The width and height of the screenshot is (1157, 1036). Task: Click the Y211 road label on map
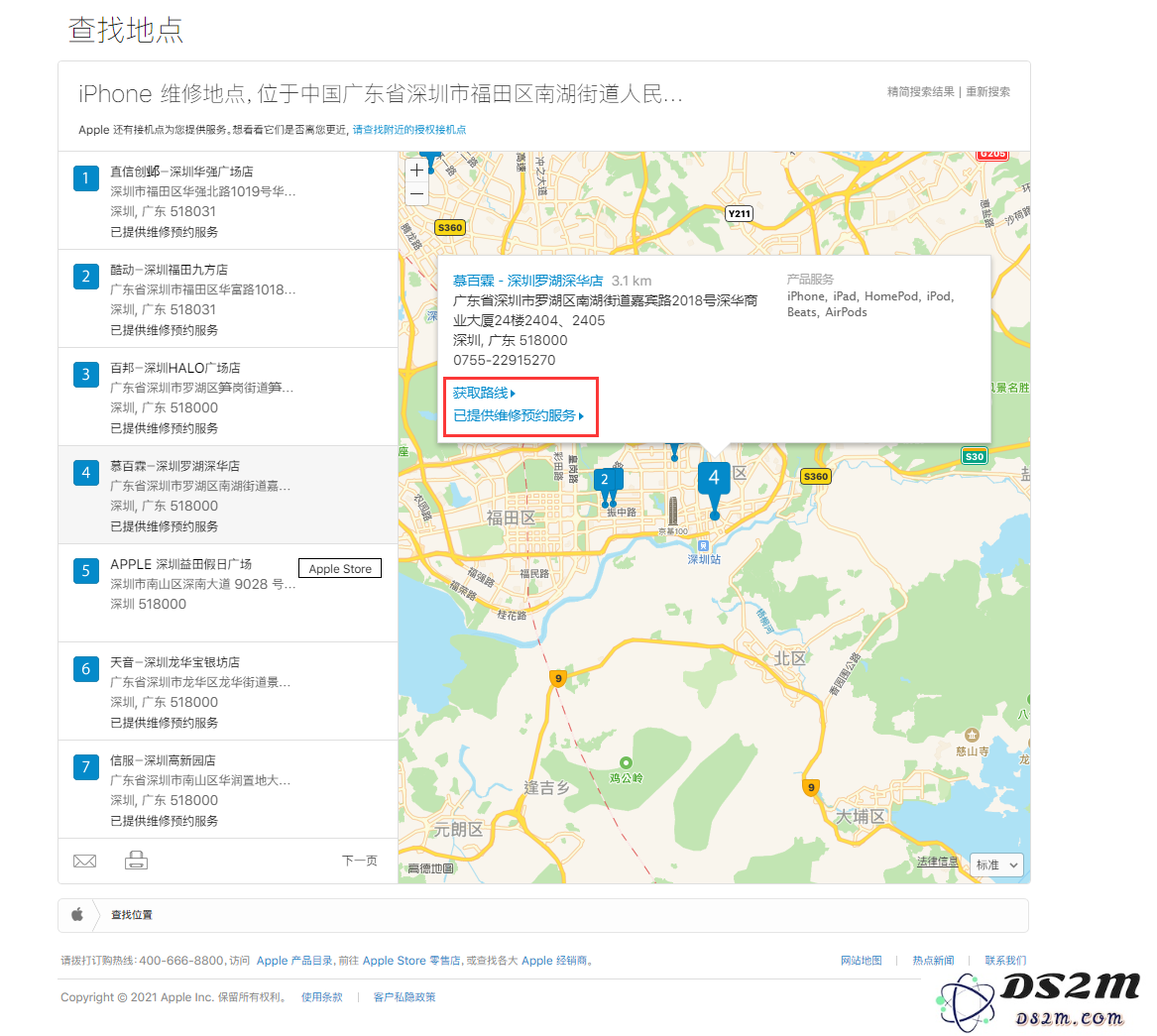pos(740,214)
